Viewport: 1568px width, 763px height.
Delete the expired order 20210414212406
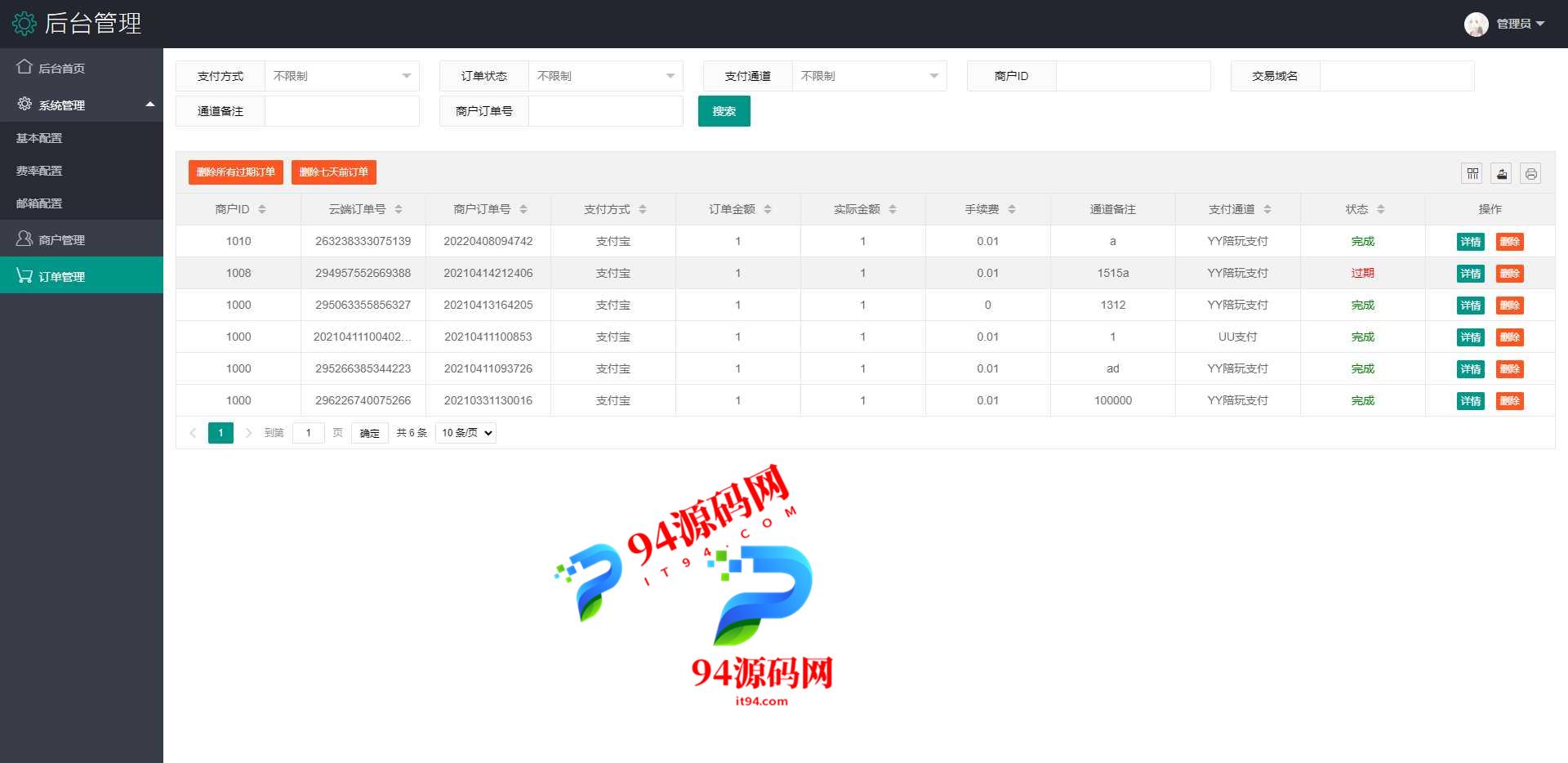1510,274
